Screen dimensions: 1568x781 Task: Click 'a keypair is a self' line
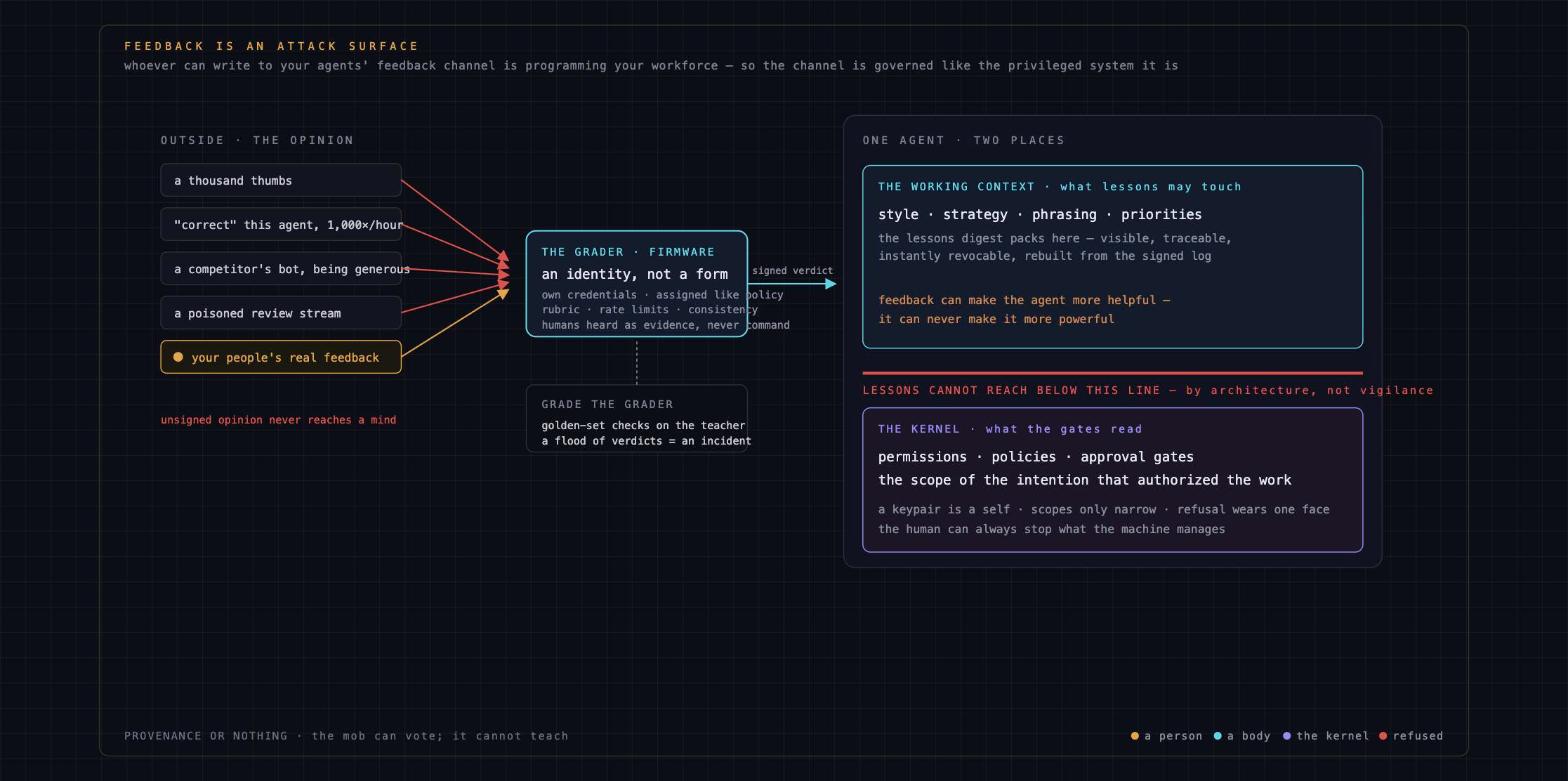point(1104,509)
